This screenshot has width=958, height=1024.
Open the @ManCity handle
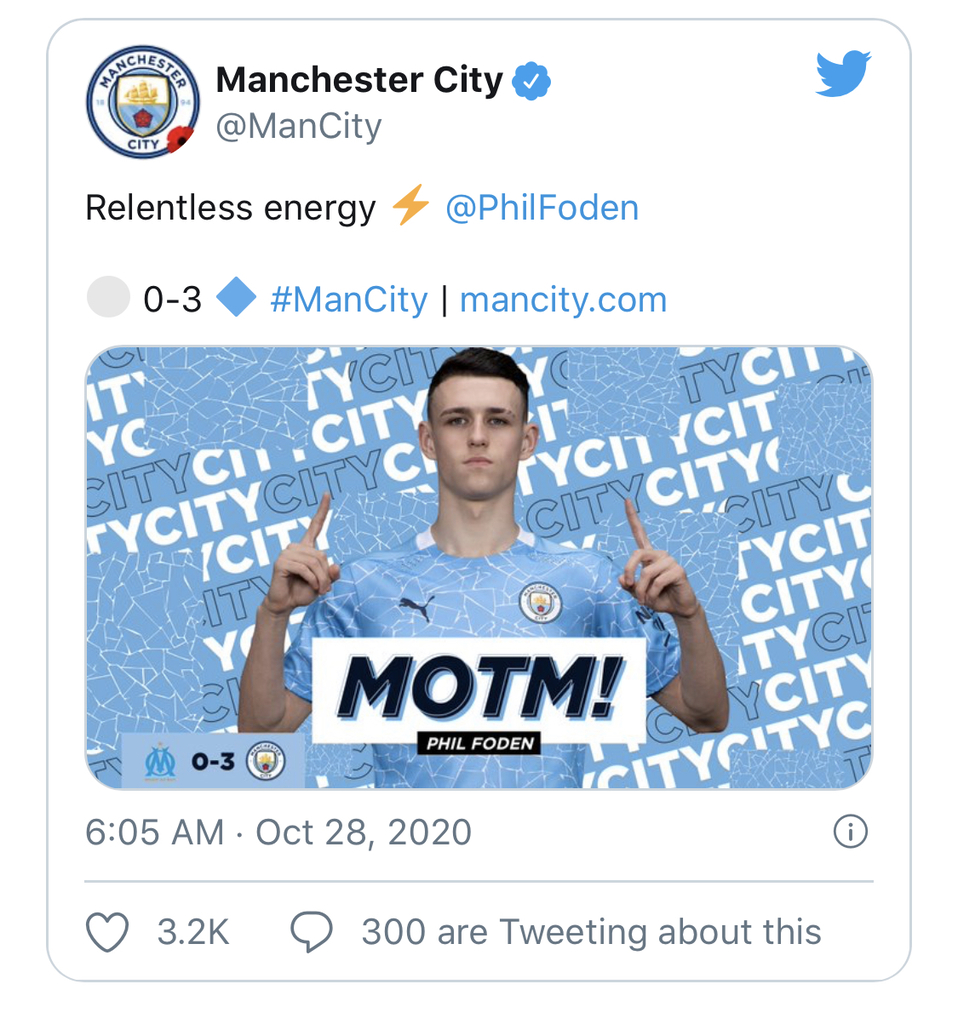pyautogui.click(x=298, y=126)
